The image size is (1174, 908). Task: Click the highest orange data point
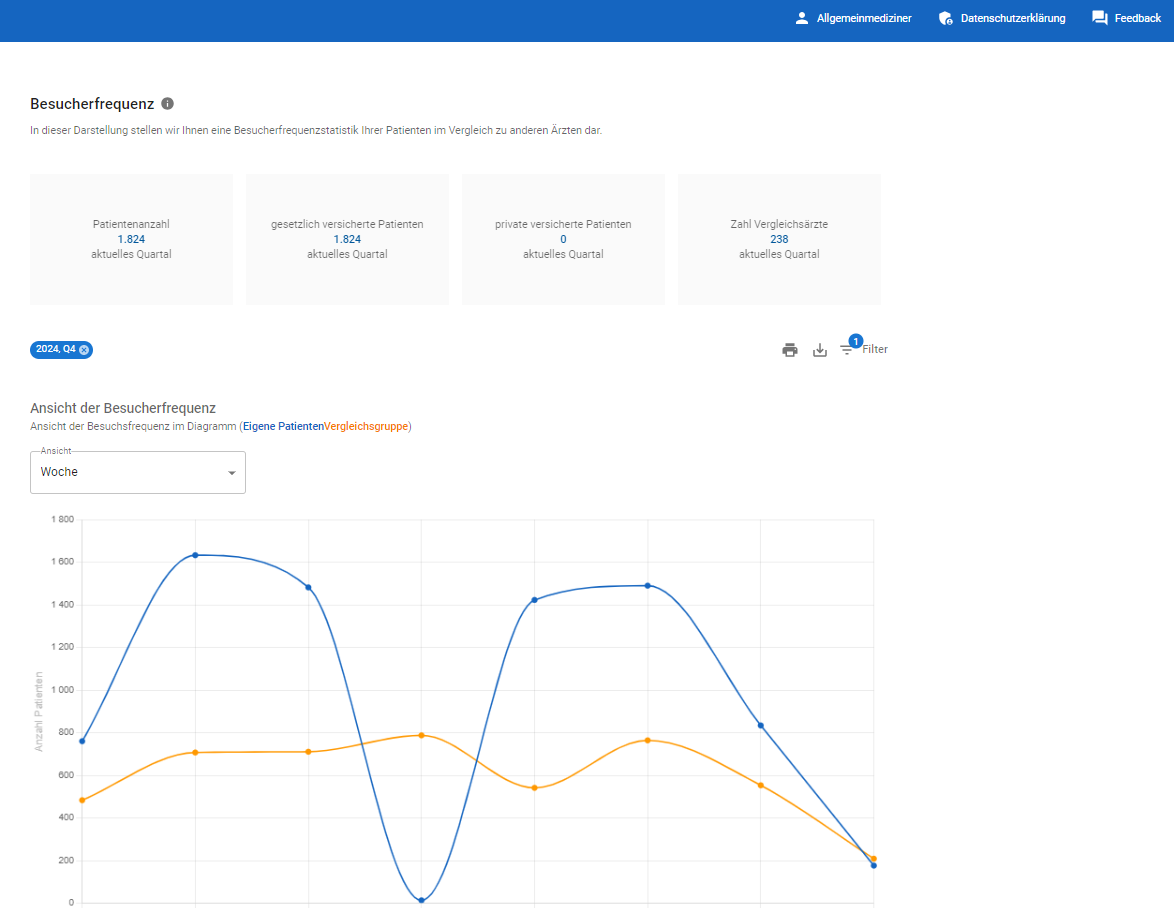coord(421,735)
